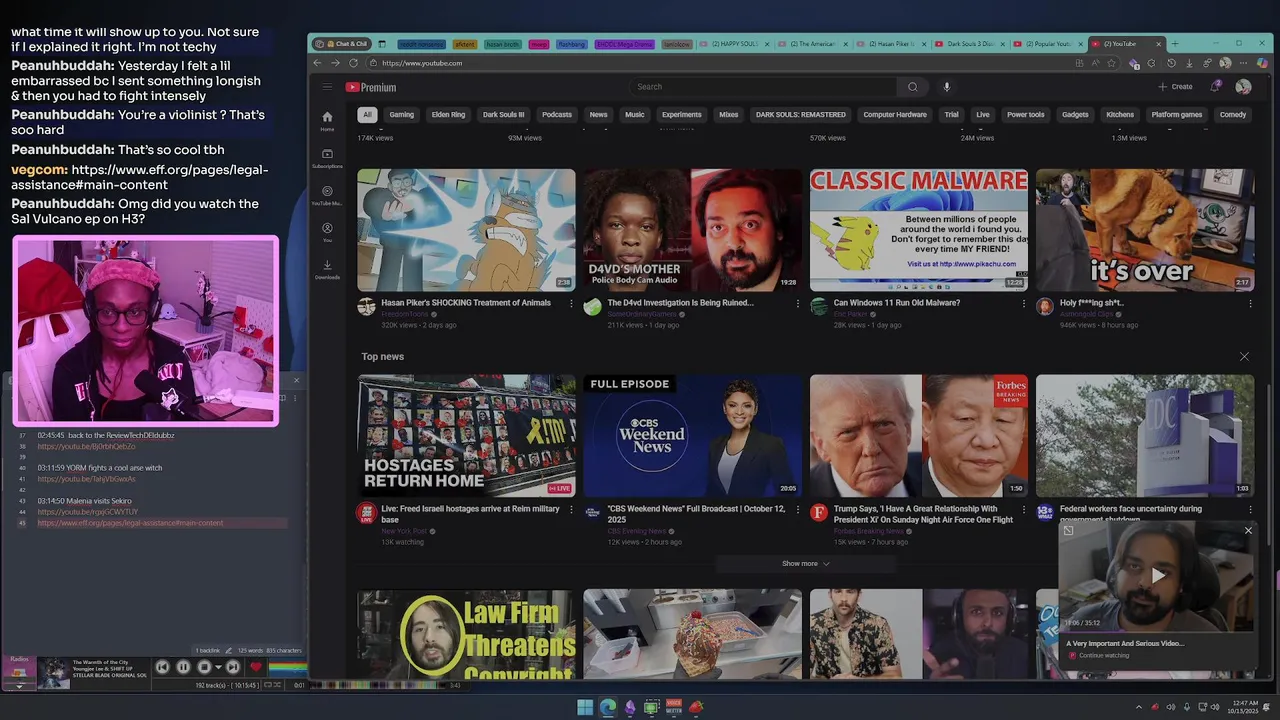Select the Gaming filter chip
Viewport: 1280px width, 720px height.
click(x=401, y=115)
